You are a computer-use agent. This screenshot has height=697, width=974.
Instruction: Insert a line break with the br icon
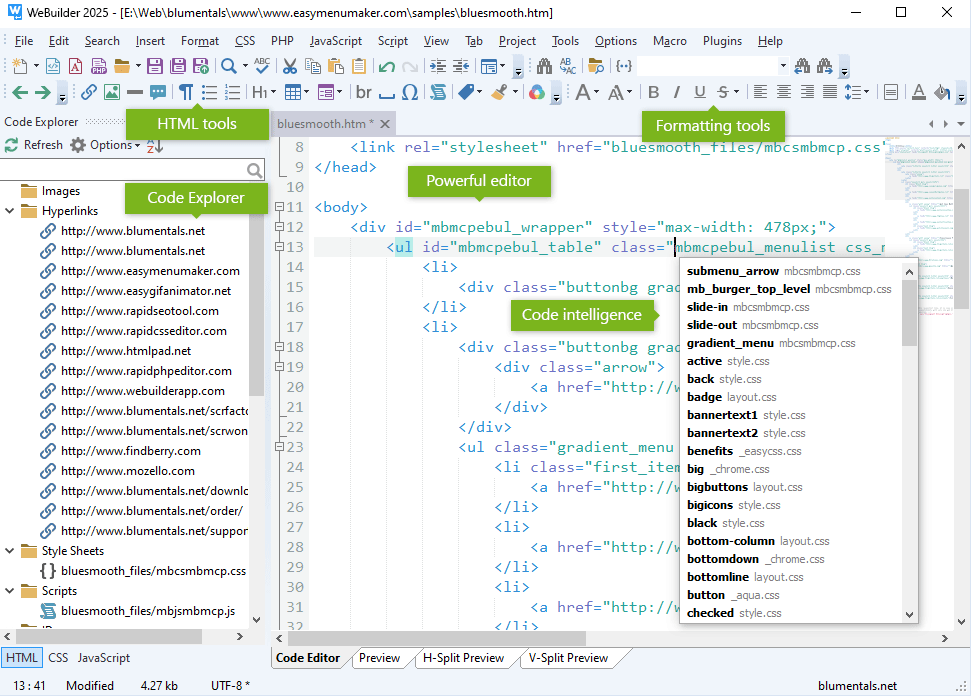(x=362, y=92)
